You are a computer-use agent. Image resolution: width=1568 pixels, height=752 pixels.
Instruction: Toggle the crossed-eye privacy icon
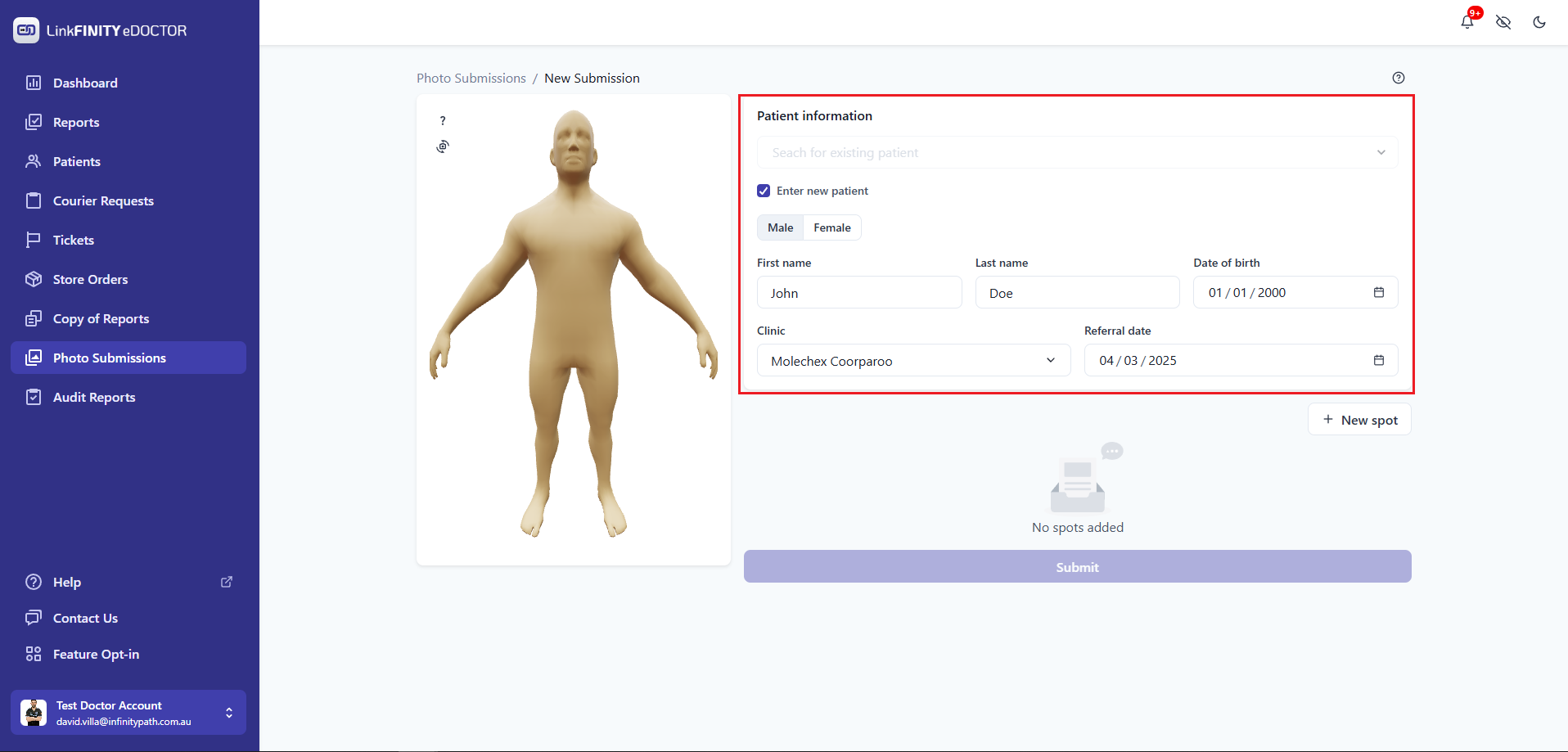coord(1503,22)
